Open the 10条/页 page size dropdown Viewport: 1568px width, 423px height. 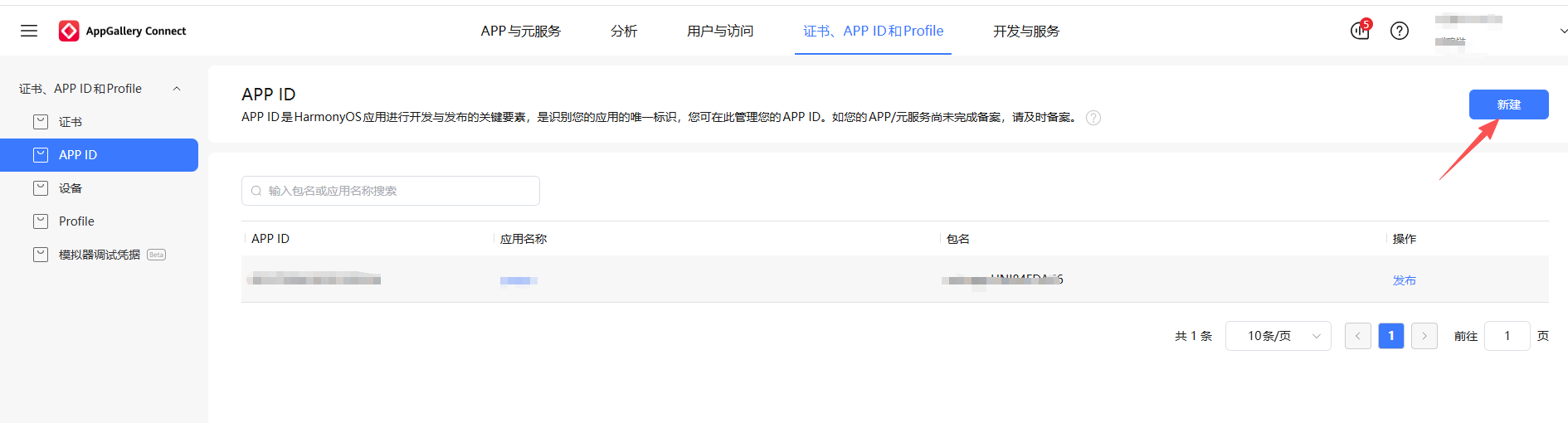tap(1278, 336)
